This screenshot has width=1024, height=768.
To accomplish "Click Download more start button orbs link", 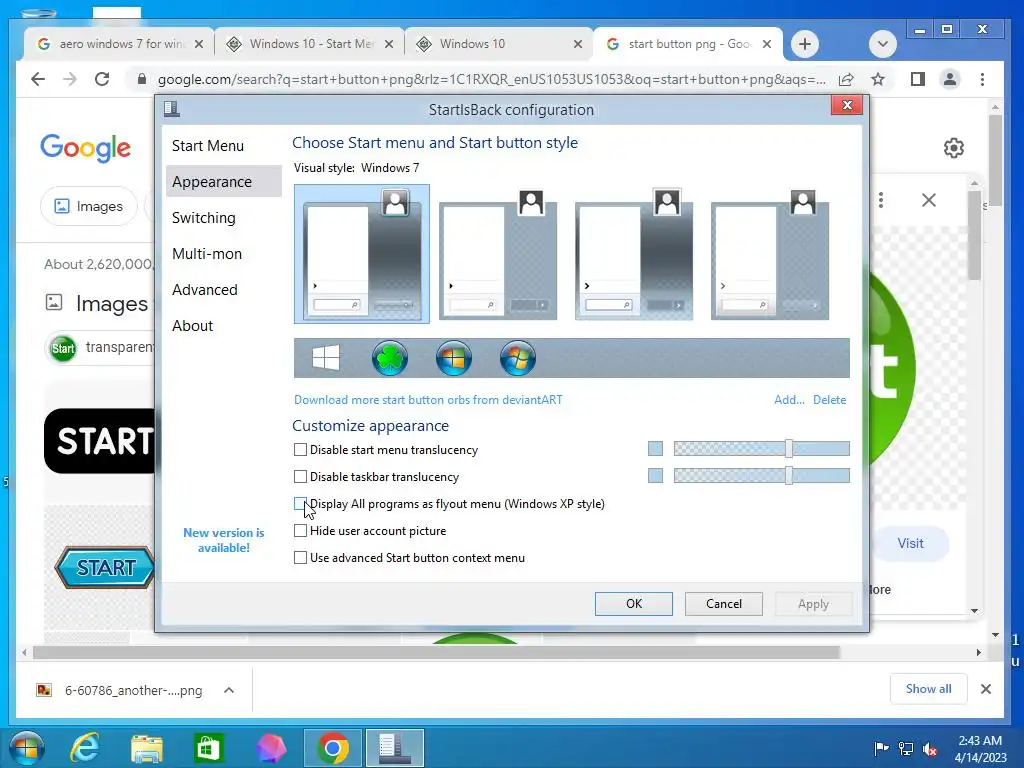I will point(428,400).
